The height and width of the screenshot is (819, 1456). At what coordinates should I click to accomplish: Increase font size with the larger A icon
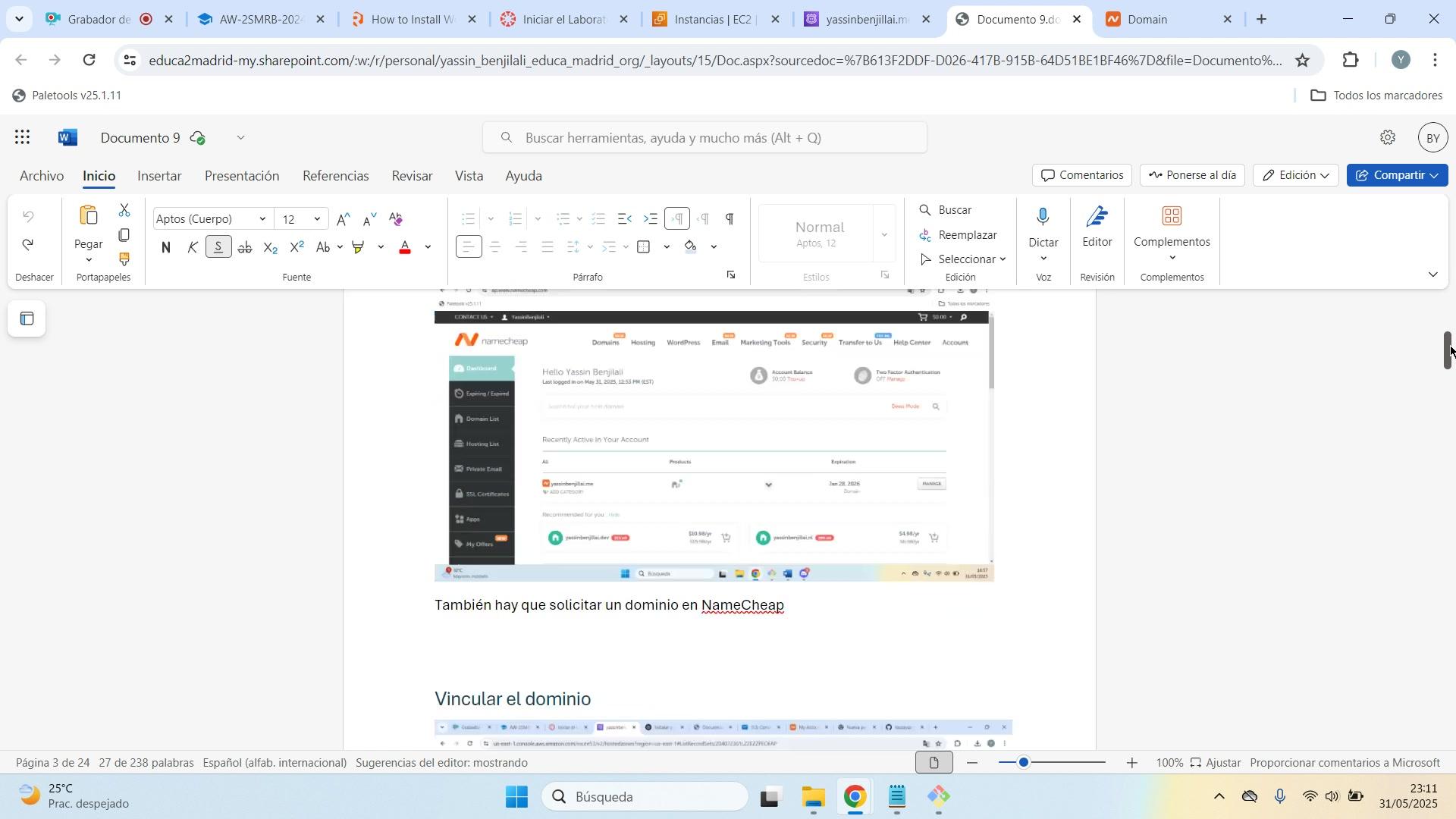(343, 219)
